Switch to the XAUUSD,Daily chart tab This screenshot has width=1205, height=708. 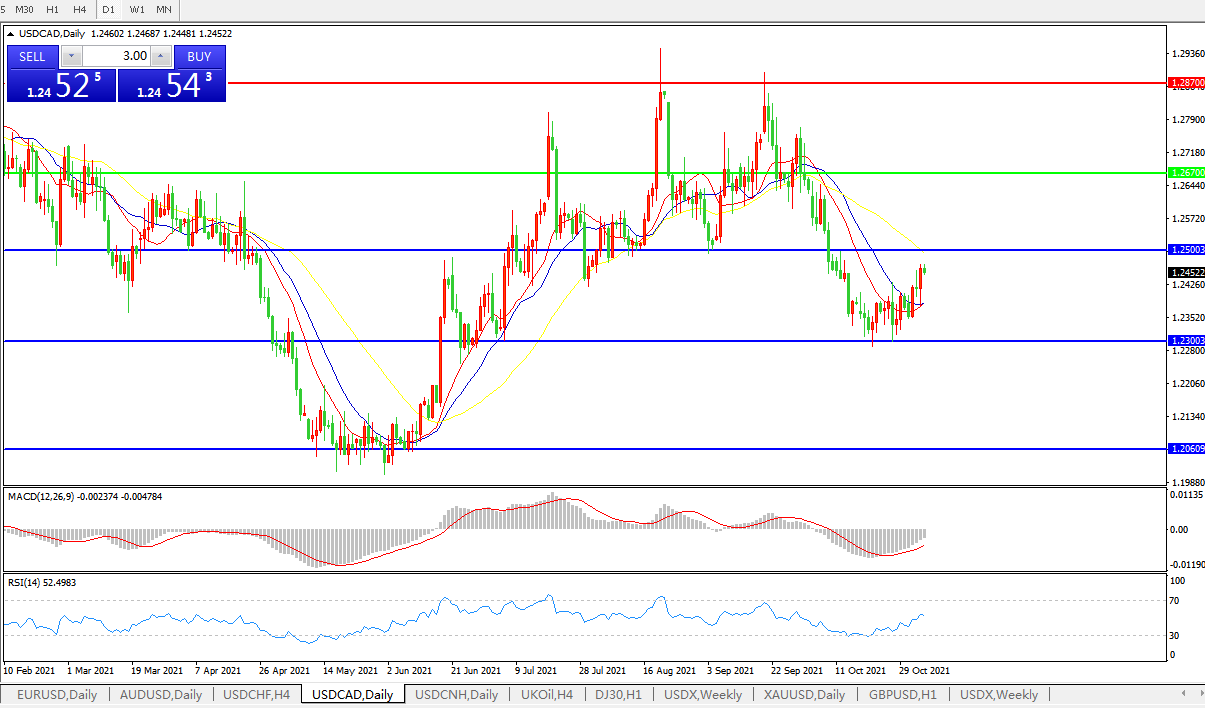click(804, 694)
